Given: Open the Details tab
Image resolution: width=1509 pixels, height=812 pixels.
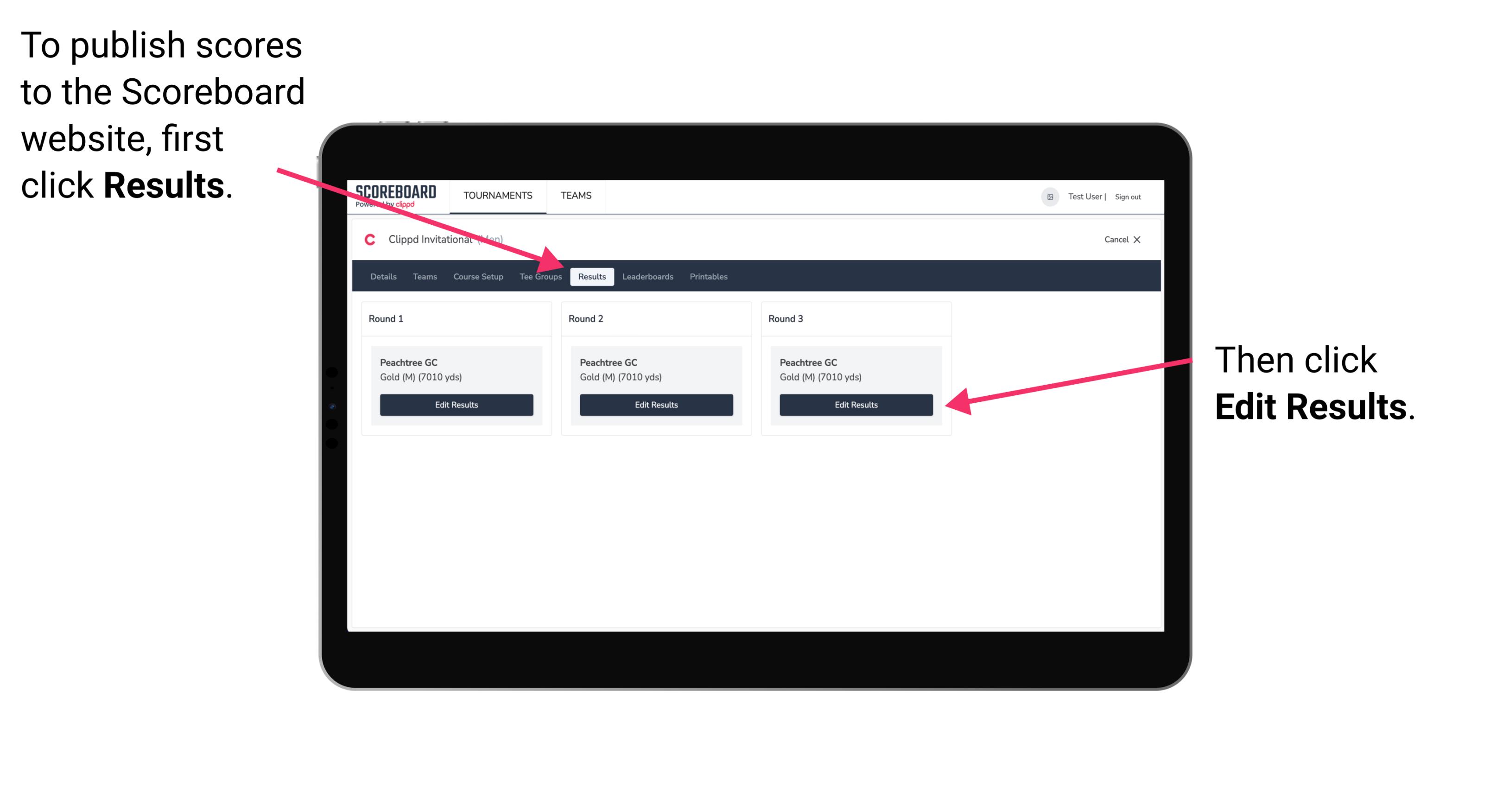Looking at the screenshot, I should point(384,276).
